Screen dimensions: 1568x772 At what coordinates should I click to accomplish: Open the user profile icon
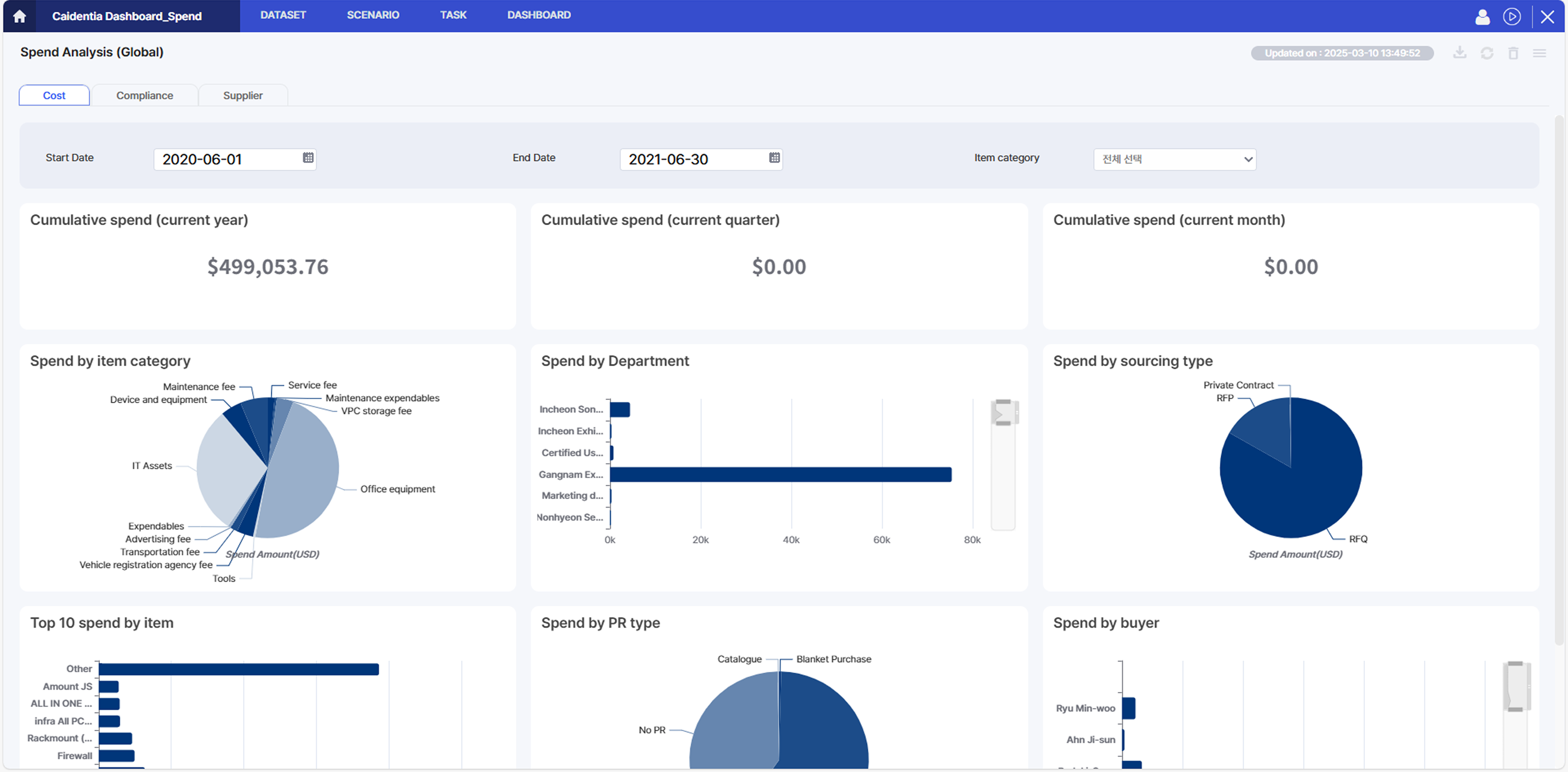(1482, 16)
